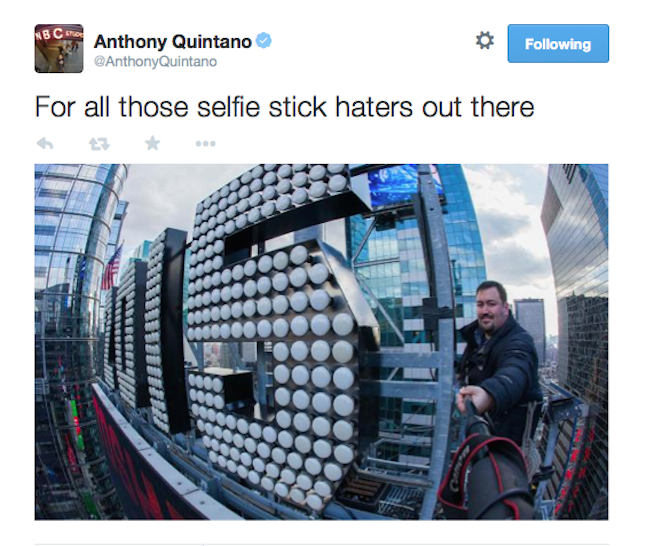
Task: Open the gear user actions menu
Action: 484,41
